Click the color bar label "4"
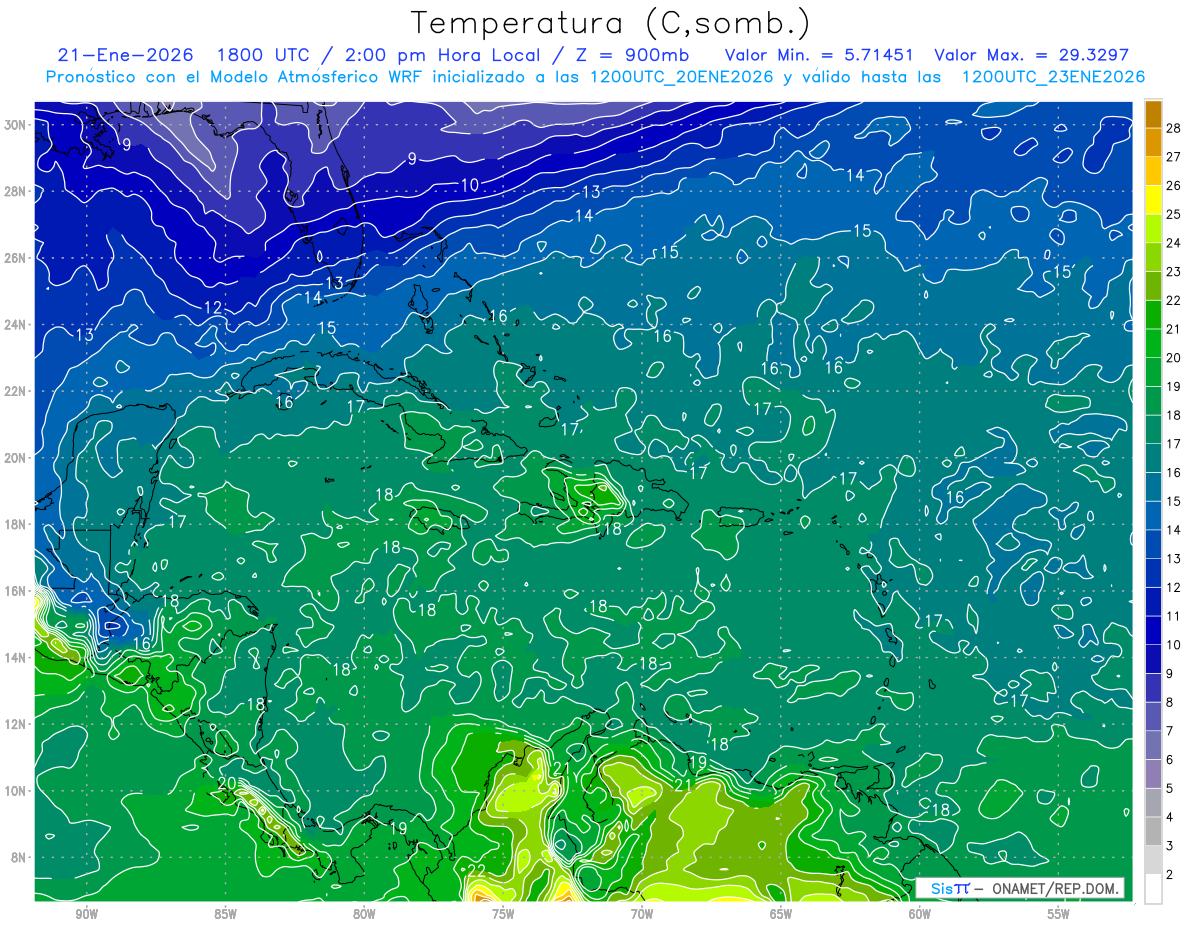 click(x=1171, y=817)
